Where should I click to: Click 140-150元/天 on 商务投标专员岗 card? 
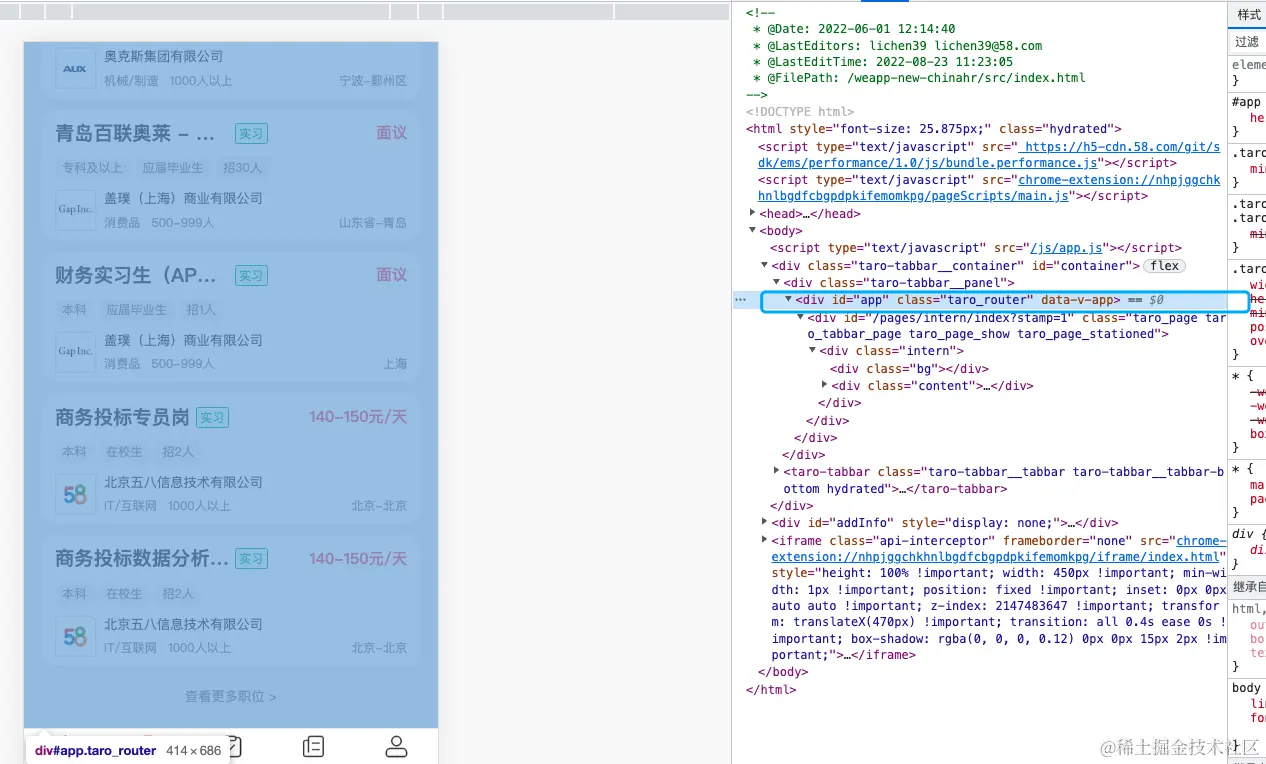(x=358, y=417)
